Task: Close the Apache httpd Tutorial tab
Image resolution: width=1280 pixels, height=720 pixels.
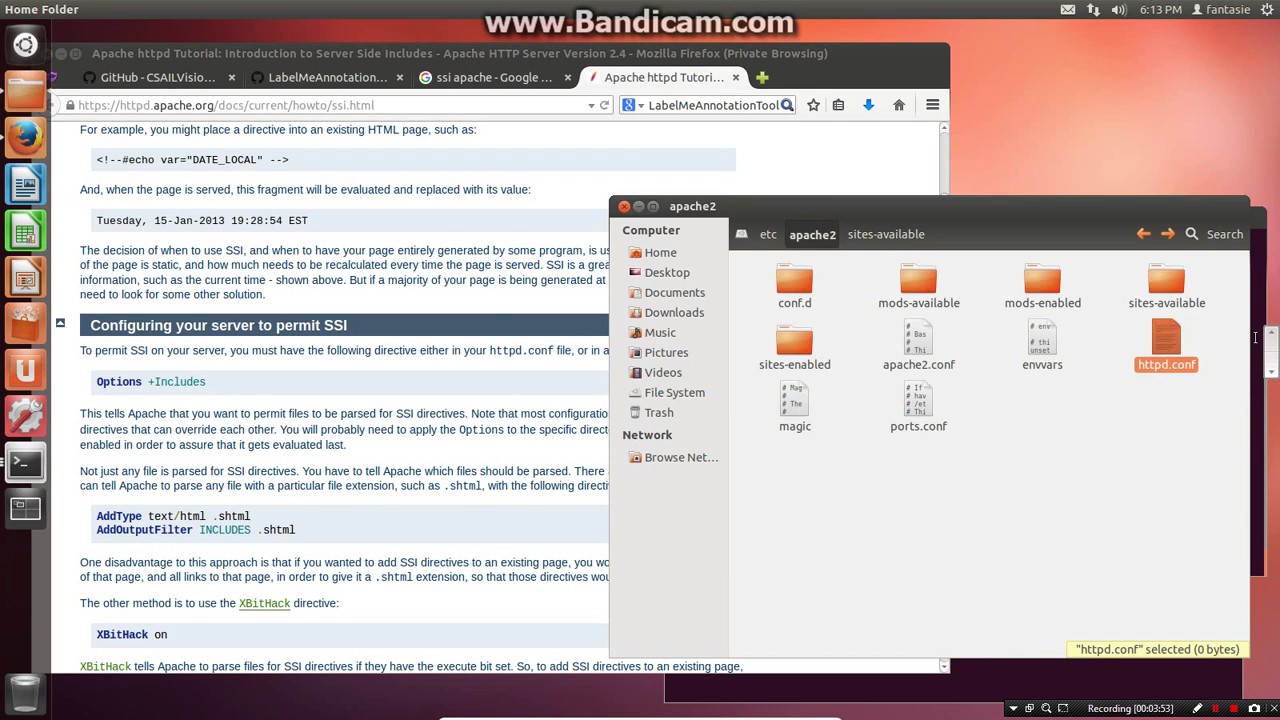Action: tap(736, 77)
